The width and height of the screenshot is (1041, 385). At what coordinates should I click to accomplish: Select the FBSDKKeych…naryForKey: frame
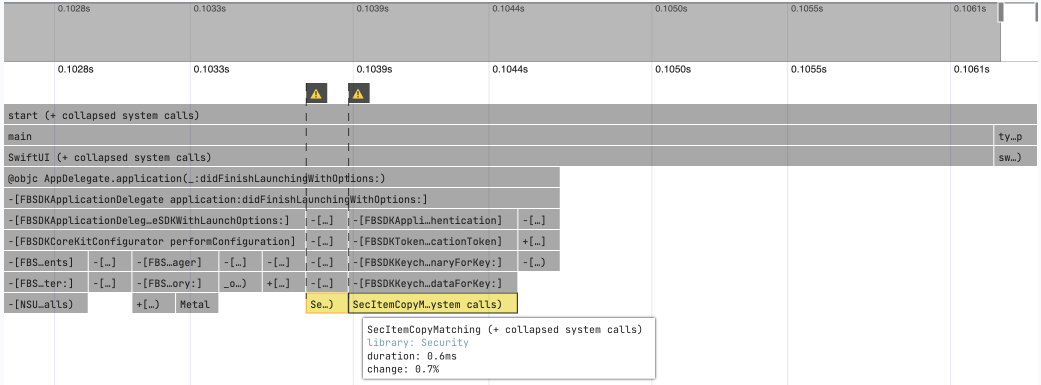click(x=433, y=262)
